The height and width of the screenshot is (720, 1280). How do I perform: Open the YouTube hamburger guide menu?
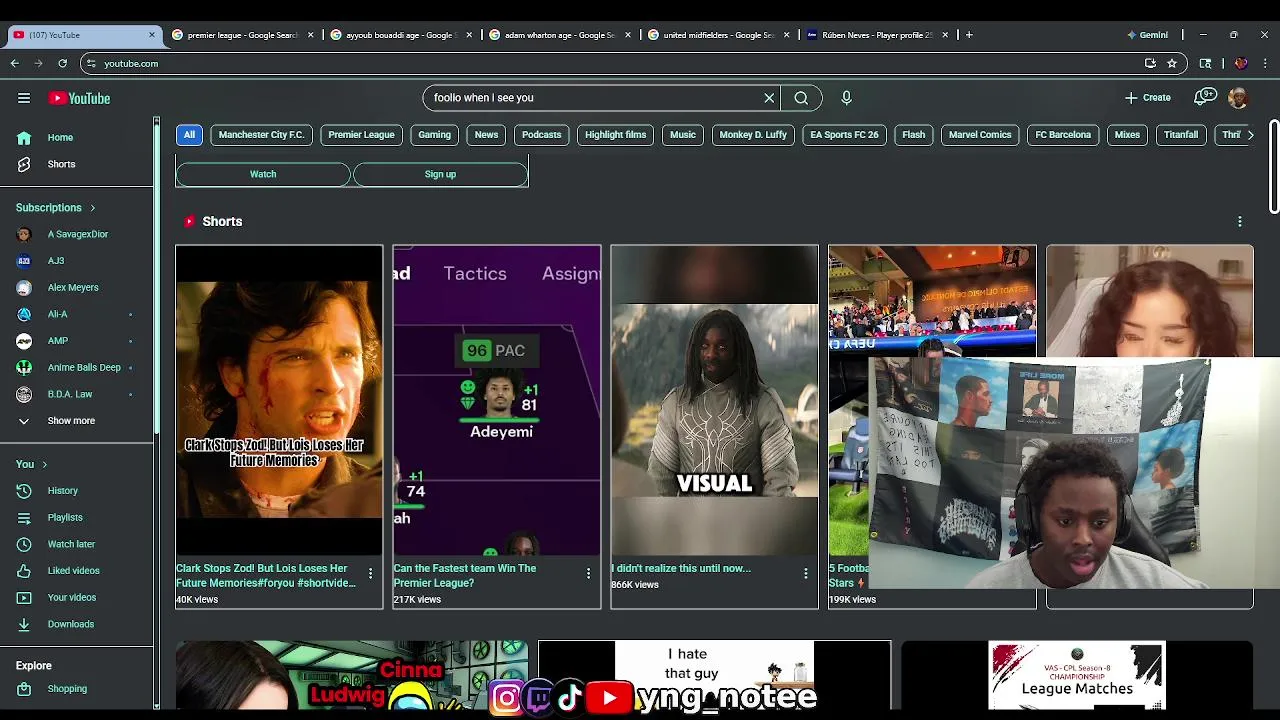[24, 98]
